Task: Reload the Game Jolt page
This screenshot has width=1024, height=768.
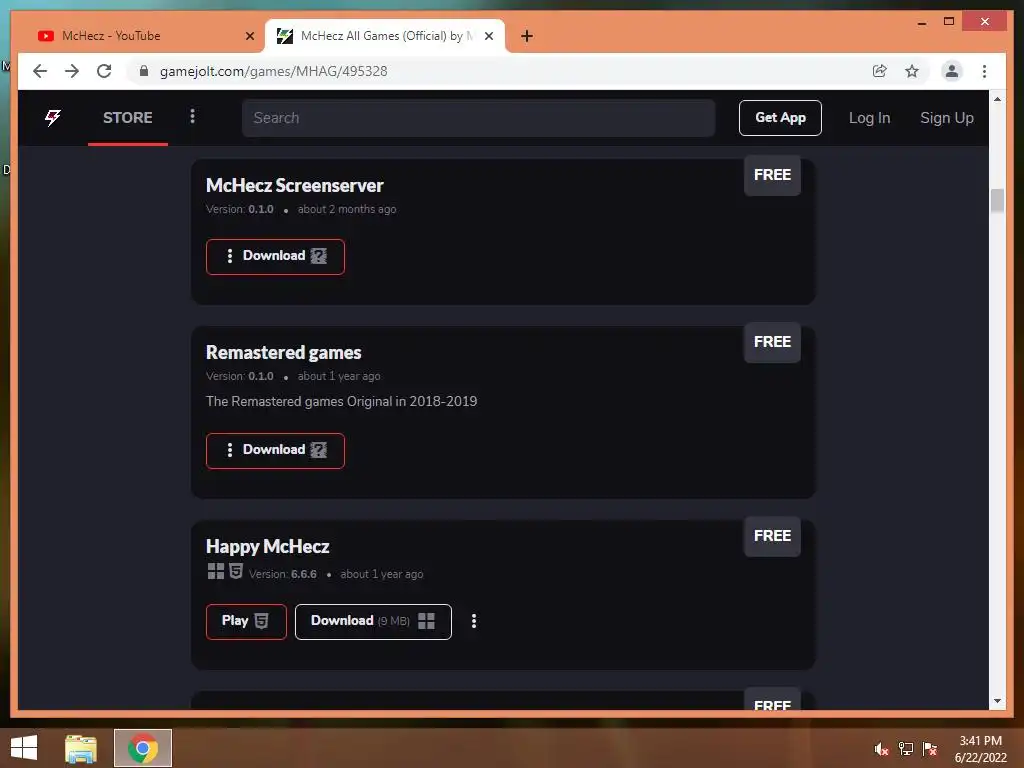Action: tap(104, 71)
